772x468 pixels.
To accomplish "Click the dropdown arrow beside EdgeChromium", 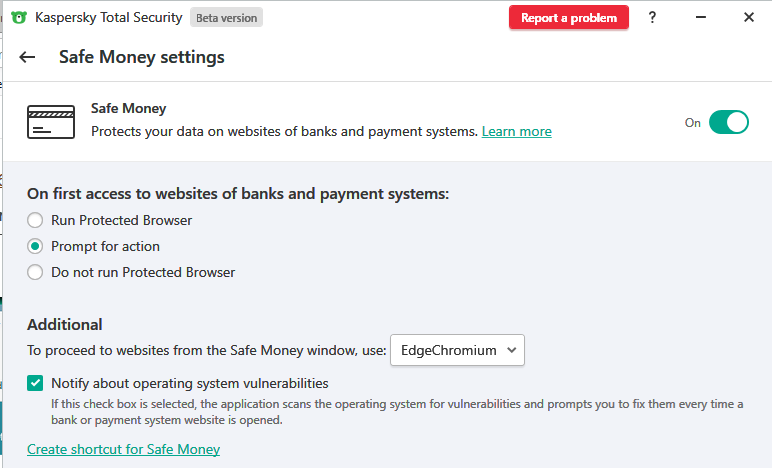I will tap(511, 350).
